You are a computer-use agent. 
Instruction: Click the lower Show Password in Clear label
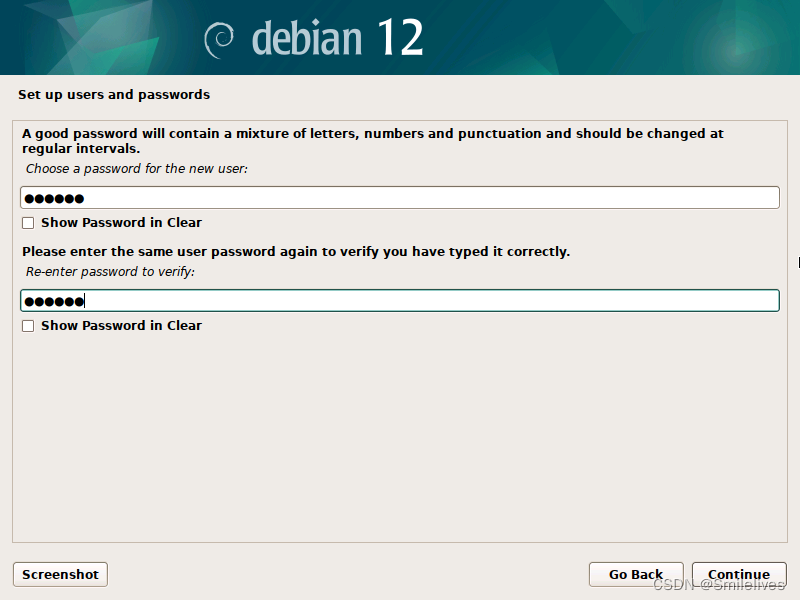coord(121,325)
